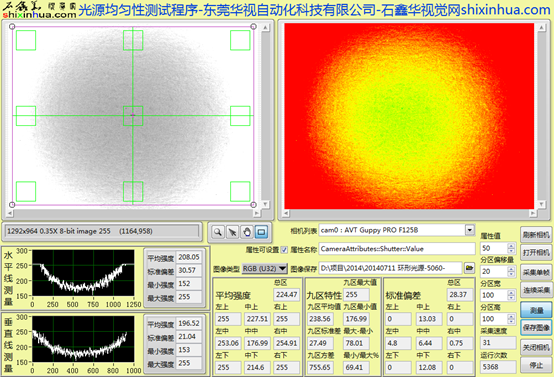
Task: Click the 采集单帧 button
Action: [x=536, y=272]
